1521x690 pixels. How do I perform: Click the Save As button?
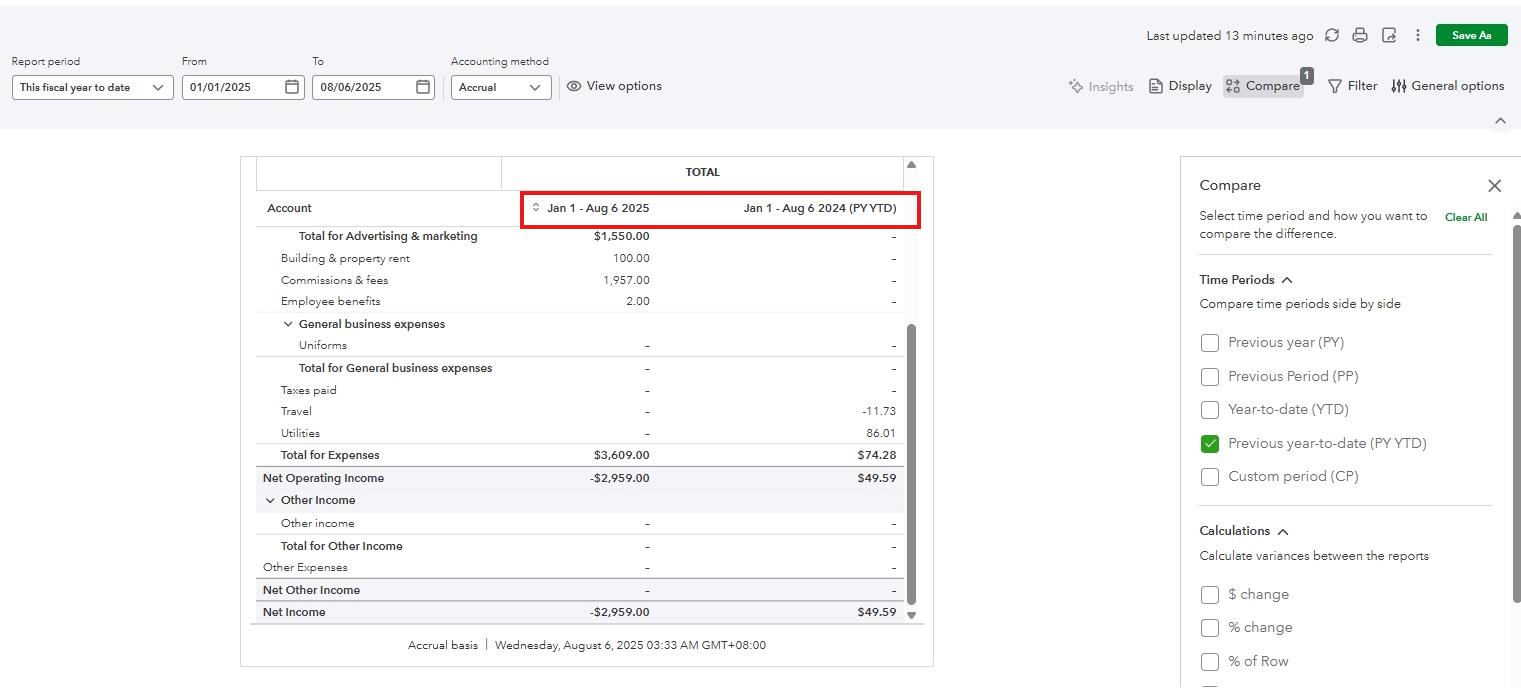point(1471,35)
